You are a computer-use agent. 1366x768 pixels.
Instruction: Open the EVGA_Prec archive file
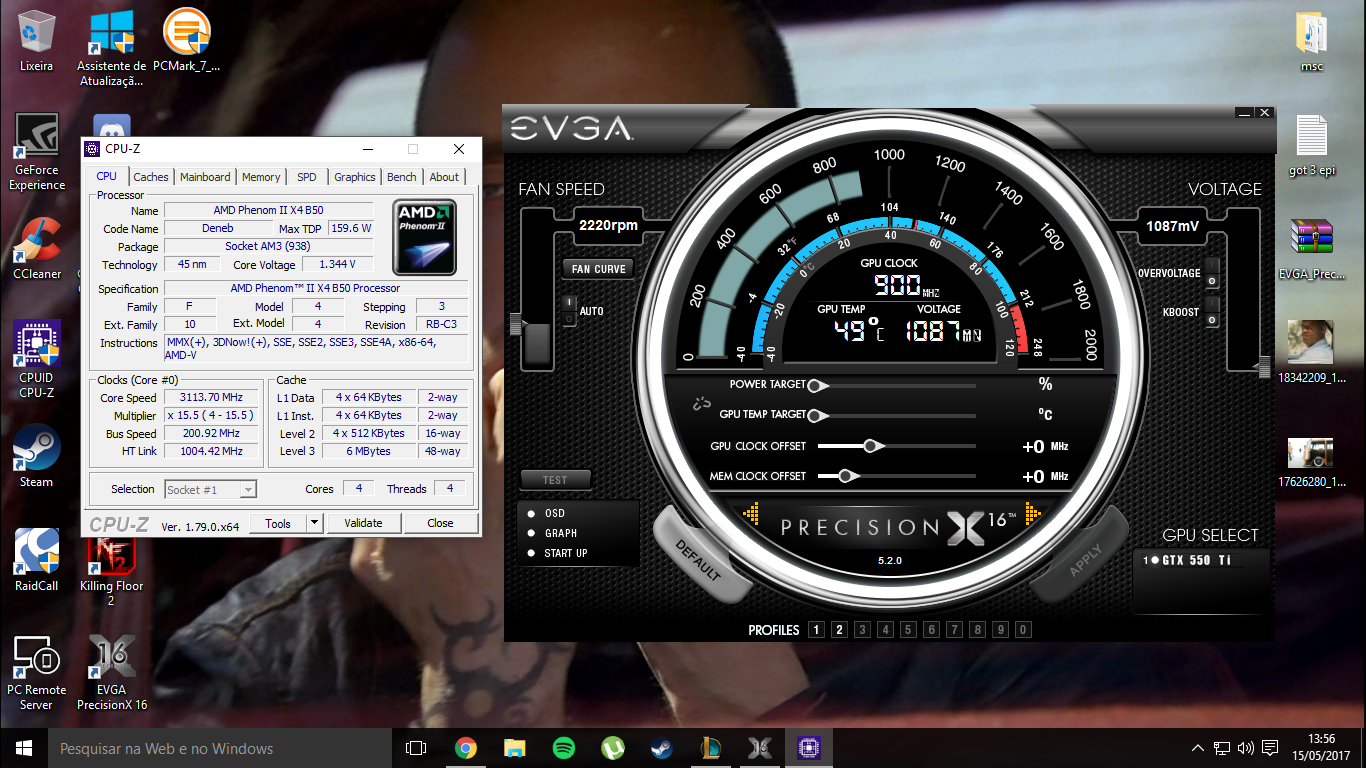coord(1311,249)
